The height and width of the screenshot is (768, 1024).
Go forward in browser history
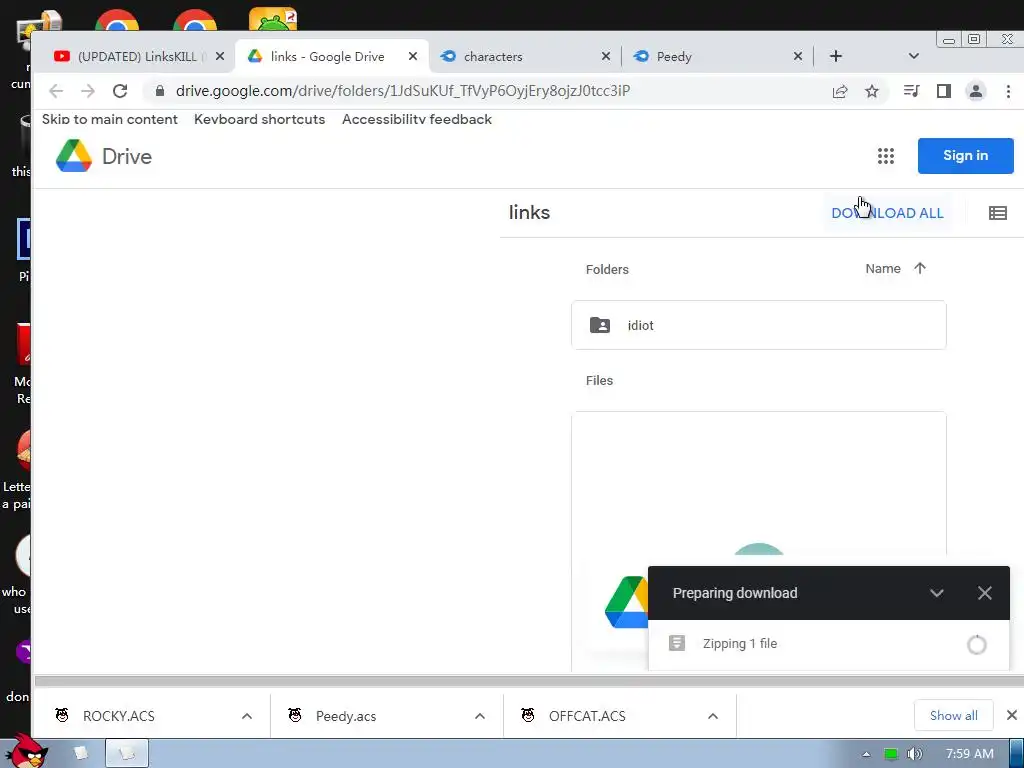(88, 91)
